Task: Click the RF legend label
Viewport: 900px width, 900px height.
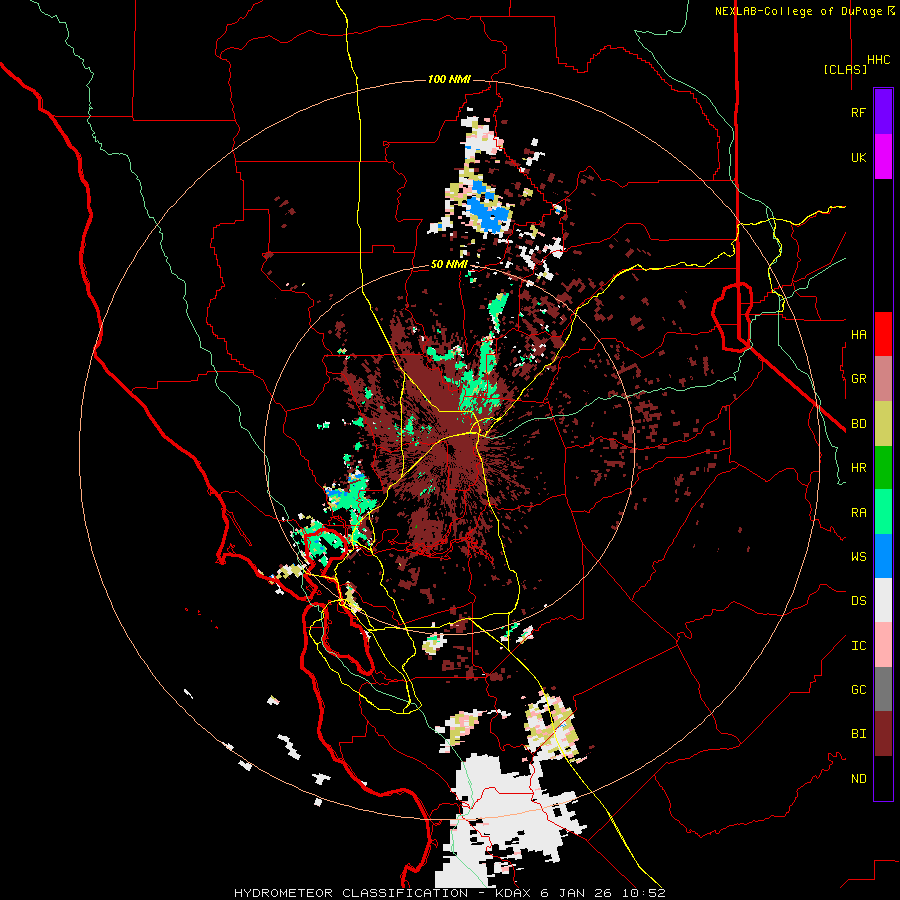Action: (858, 113)
